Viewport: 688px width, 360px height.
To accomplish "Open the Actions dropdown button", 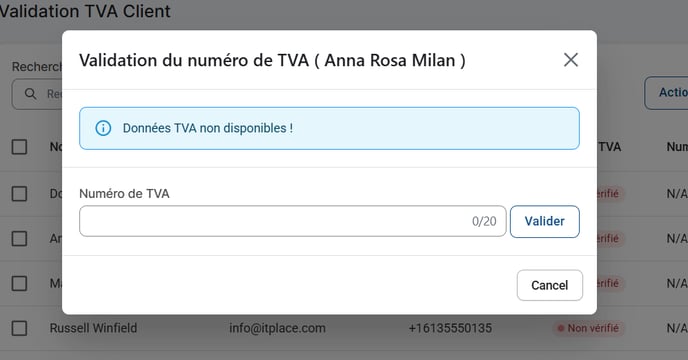I will coord(666,93).
